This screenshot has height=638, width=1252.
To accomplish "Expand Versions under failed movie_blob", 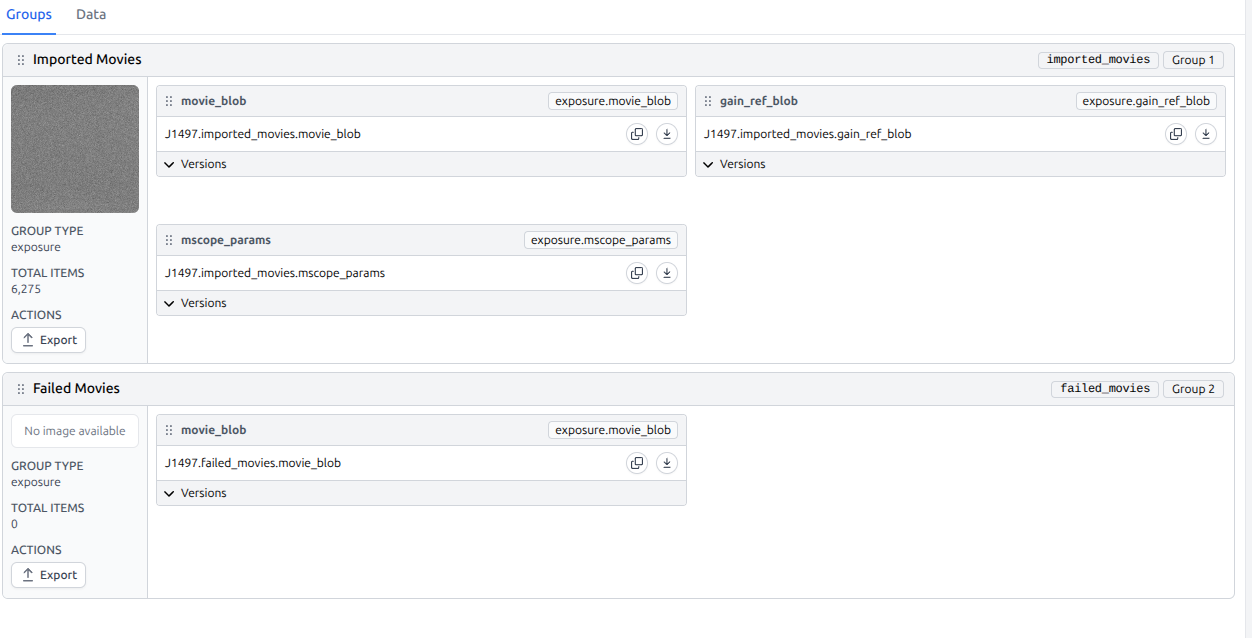I will click(x=196, y=493).
